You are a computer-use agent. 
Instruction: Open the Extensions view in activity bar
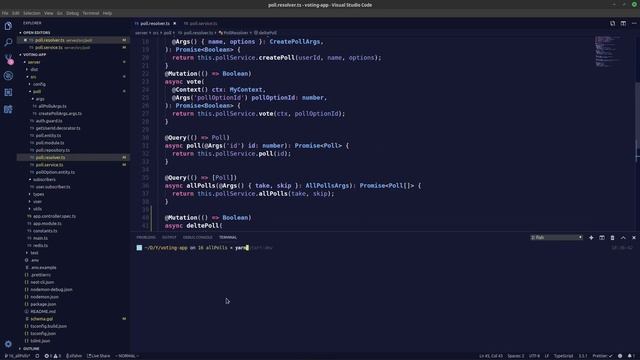[x=8, y=92]
